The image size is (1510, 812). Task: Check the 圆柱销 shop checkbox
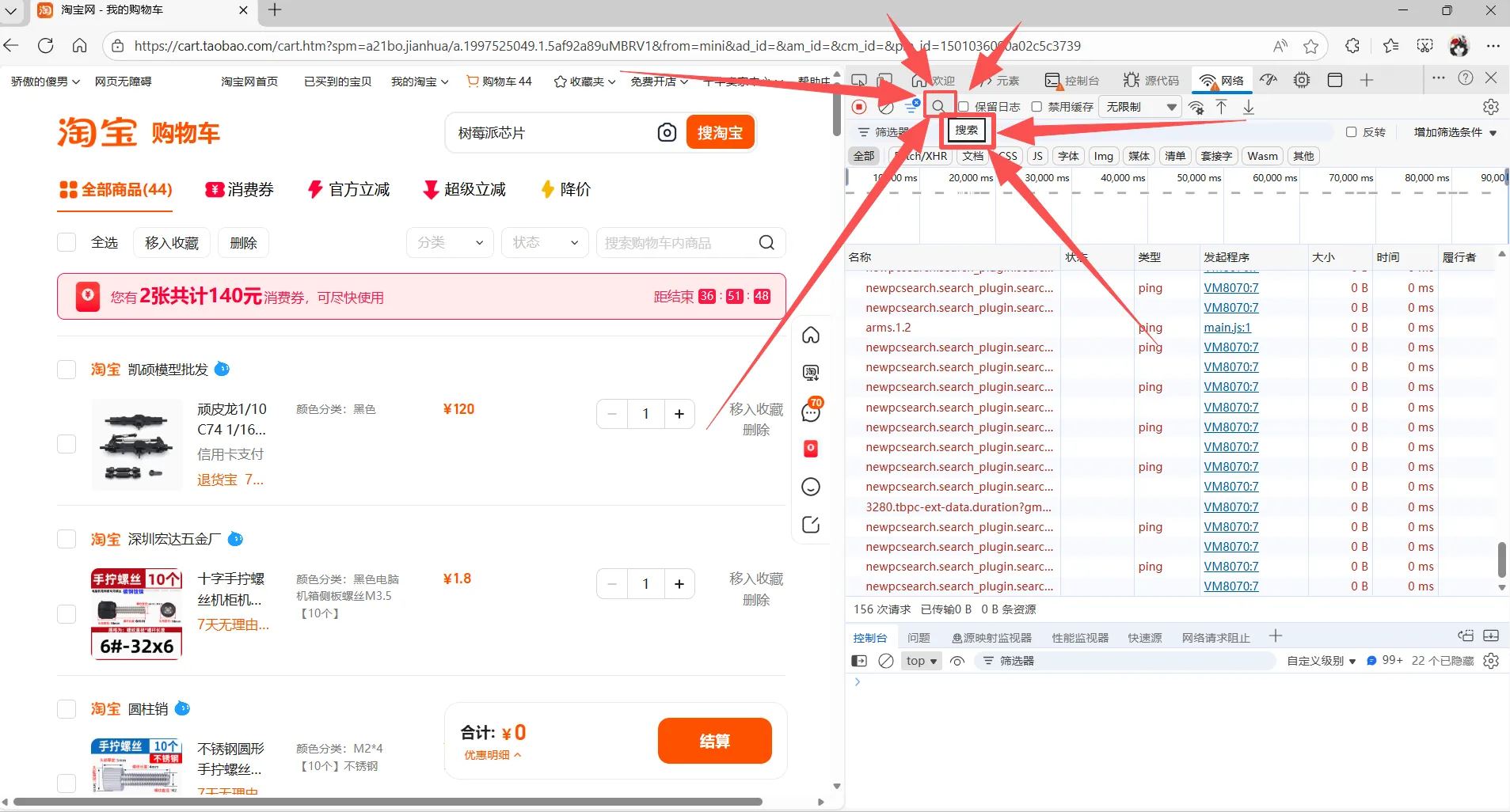pyautogui.click(x=67, y=709)
